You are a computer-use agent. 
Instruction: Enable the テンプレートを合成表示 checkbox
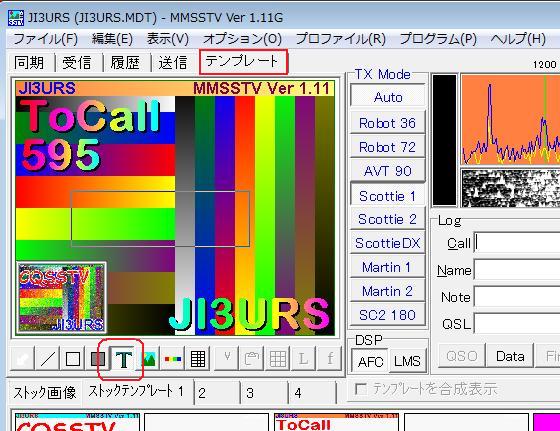click(x=361, y=389)
